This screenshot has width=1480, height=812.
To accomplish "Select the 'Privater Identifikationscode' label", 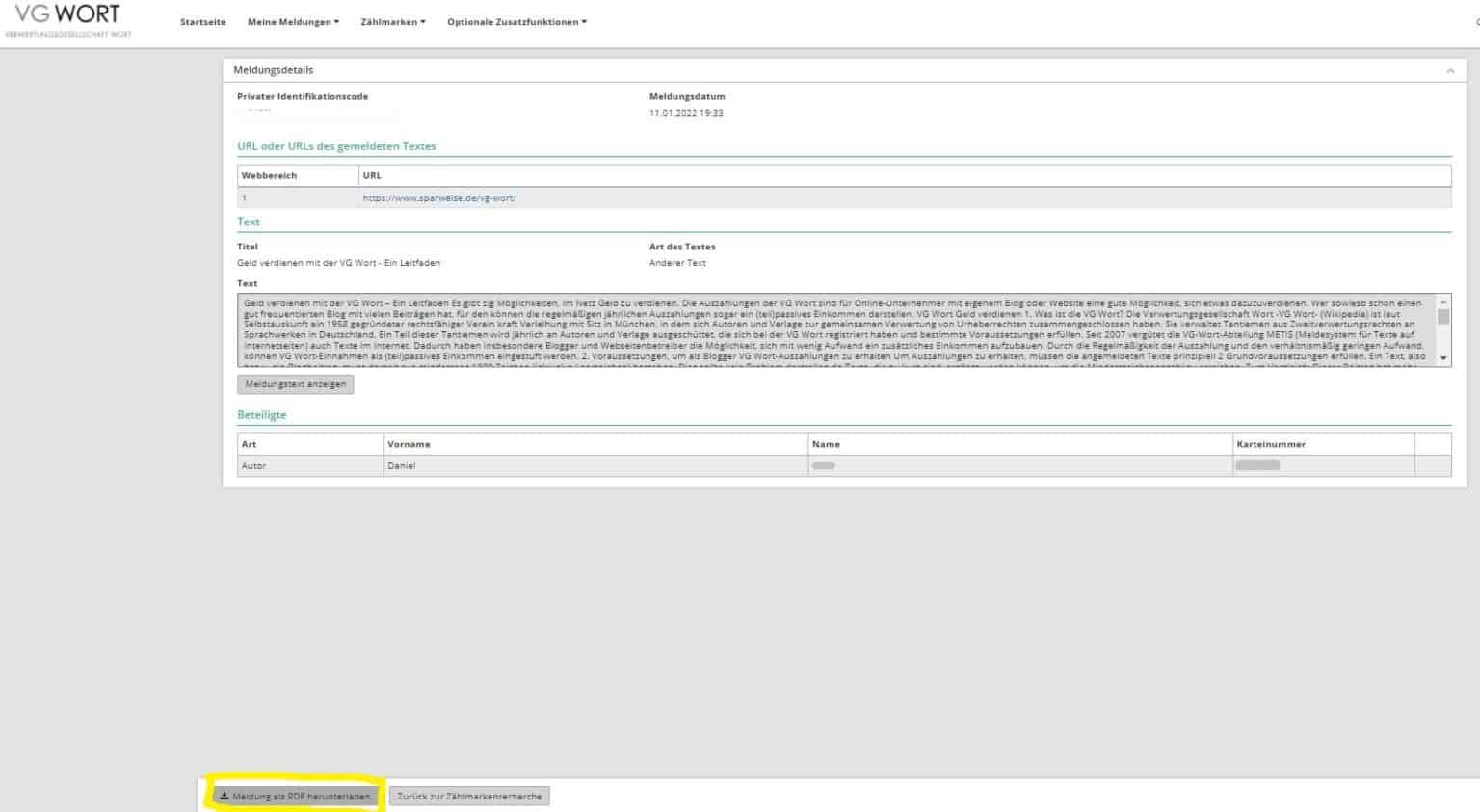I will [303, 96].
